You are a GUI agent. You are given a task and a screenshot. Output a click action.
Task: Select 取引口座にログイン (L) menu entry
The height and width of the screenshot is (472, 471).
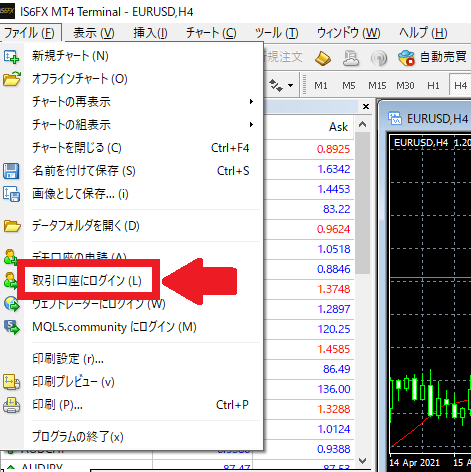88,281
